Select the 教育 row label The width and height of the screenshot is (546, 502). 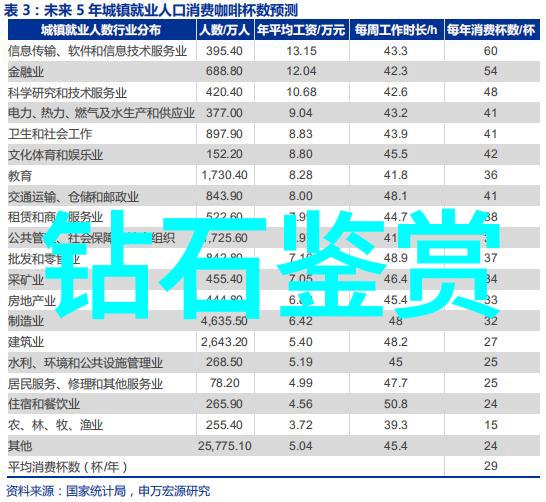[20, 176]
